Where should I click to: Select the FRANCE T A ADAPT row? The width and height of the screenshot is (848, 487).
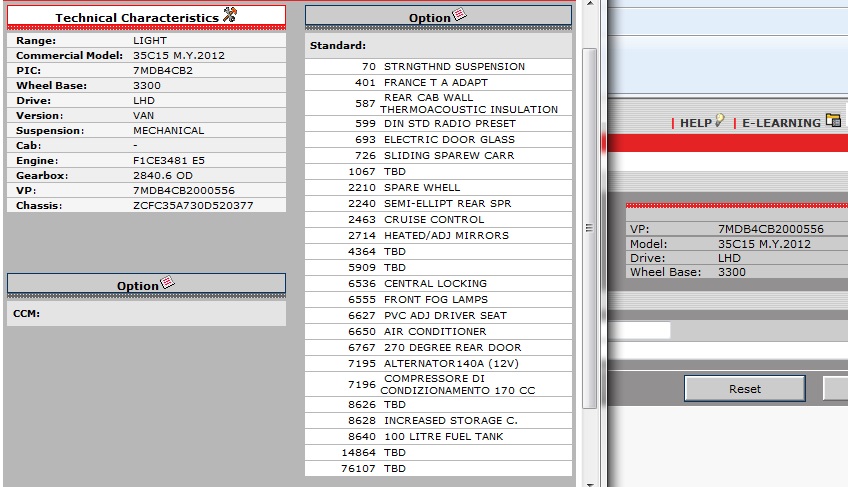tap(439, 82)
